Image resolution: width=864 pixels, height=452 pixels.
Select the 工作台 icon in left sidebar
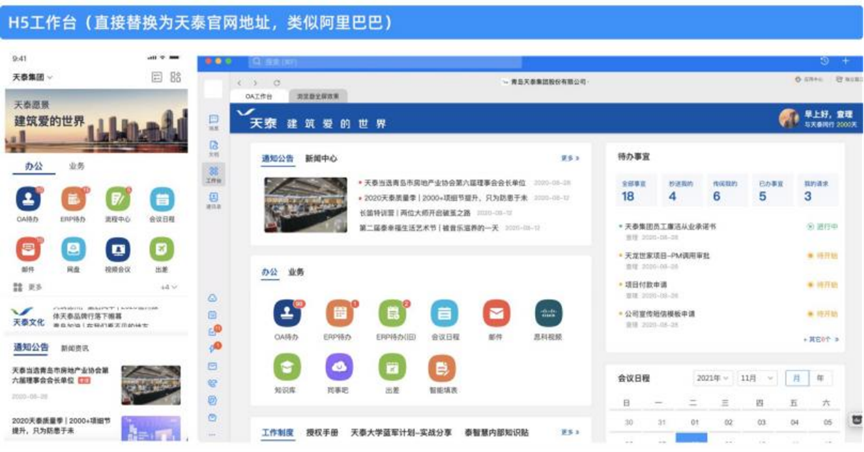(214, 174)
